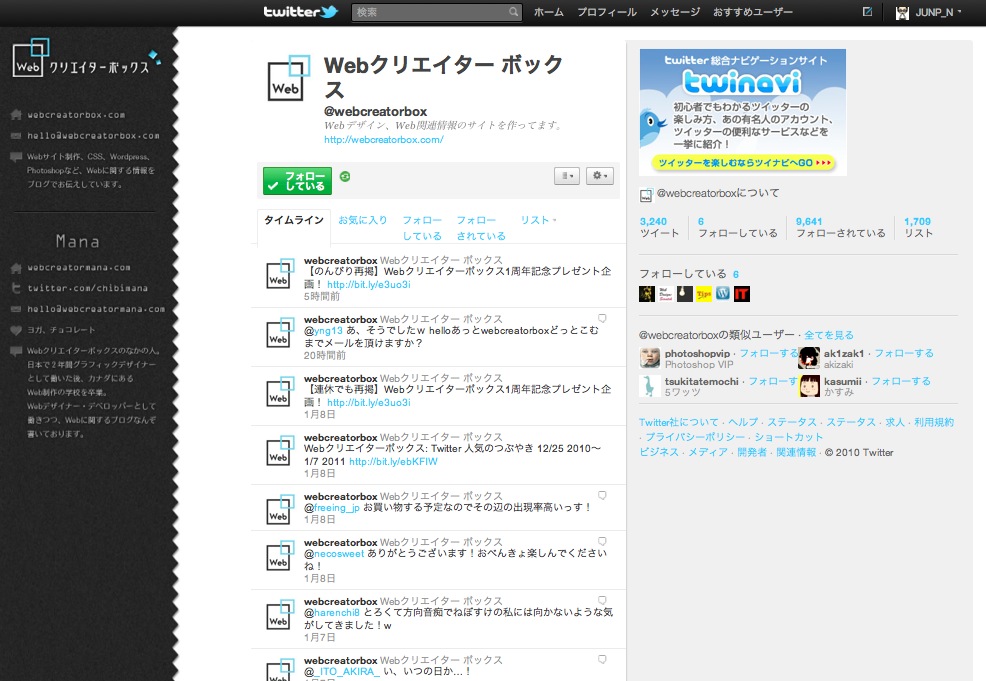Open the list actions dropdown button

tap(567, 176)
